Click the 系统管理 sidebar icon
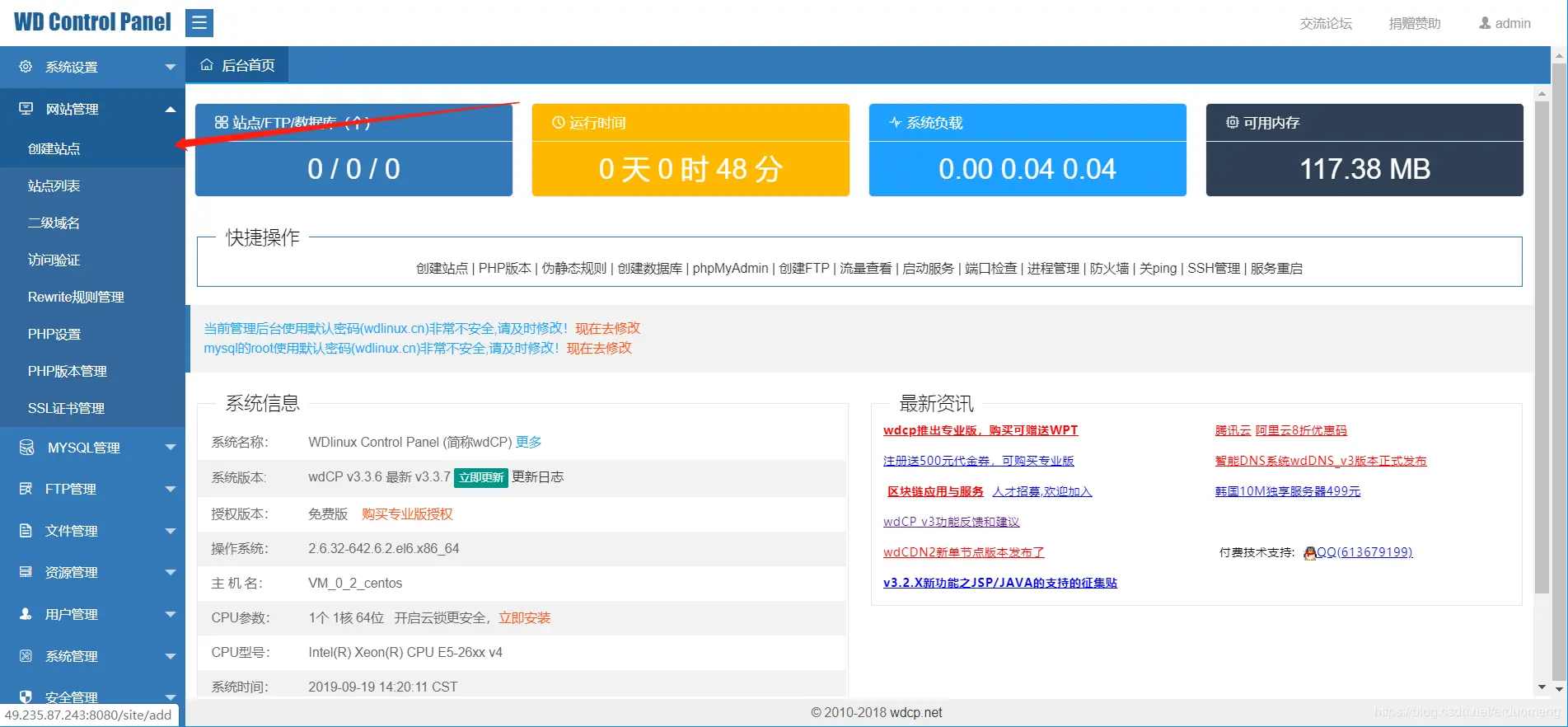 [x=26, y=656]
